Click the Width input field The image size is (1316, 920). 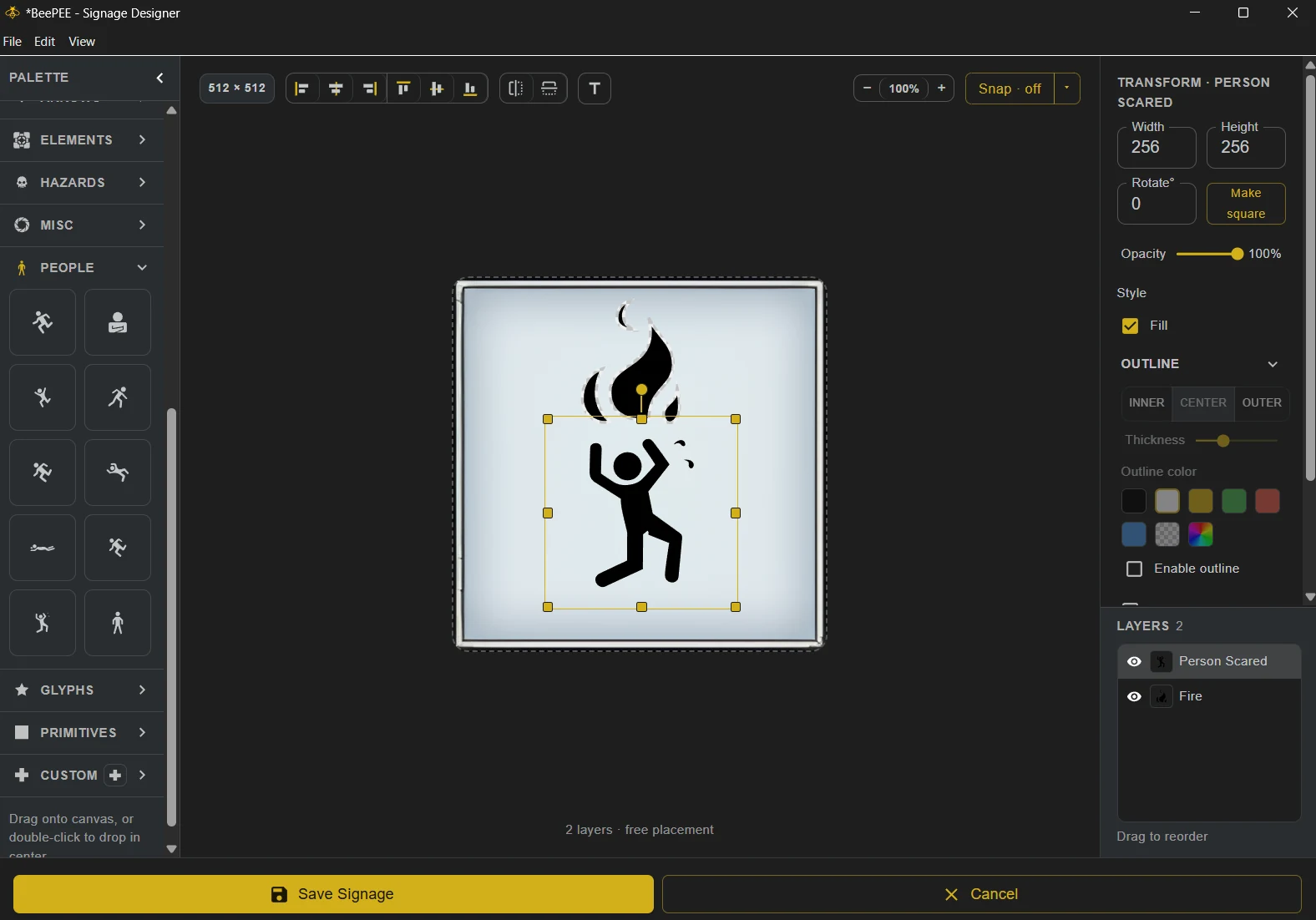tap(1157, 148)
